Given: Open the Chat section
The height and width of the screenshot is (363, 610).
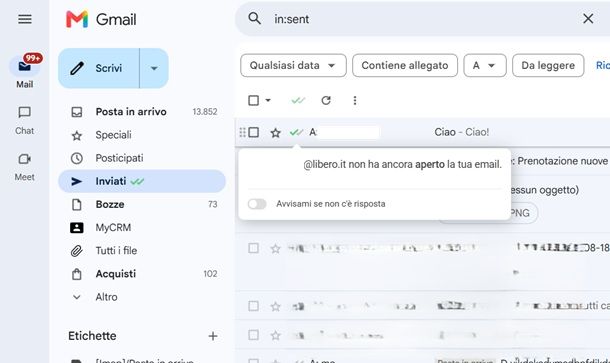Looking at the screenshot, I should 25,121.
